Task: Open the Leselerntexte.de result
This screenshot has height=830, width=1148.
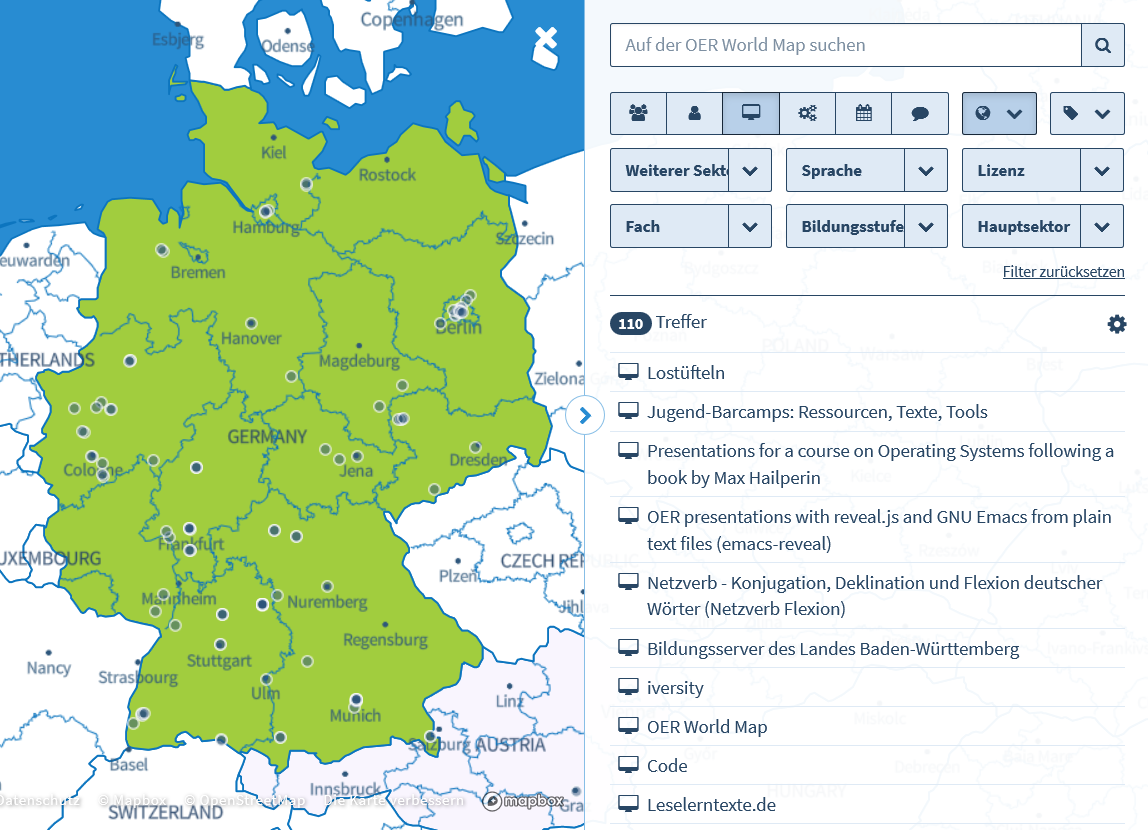Action: (711, 805)
